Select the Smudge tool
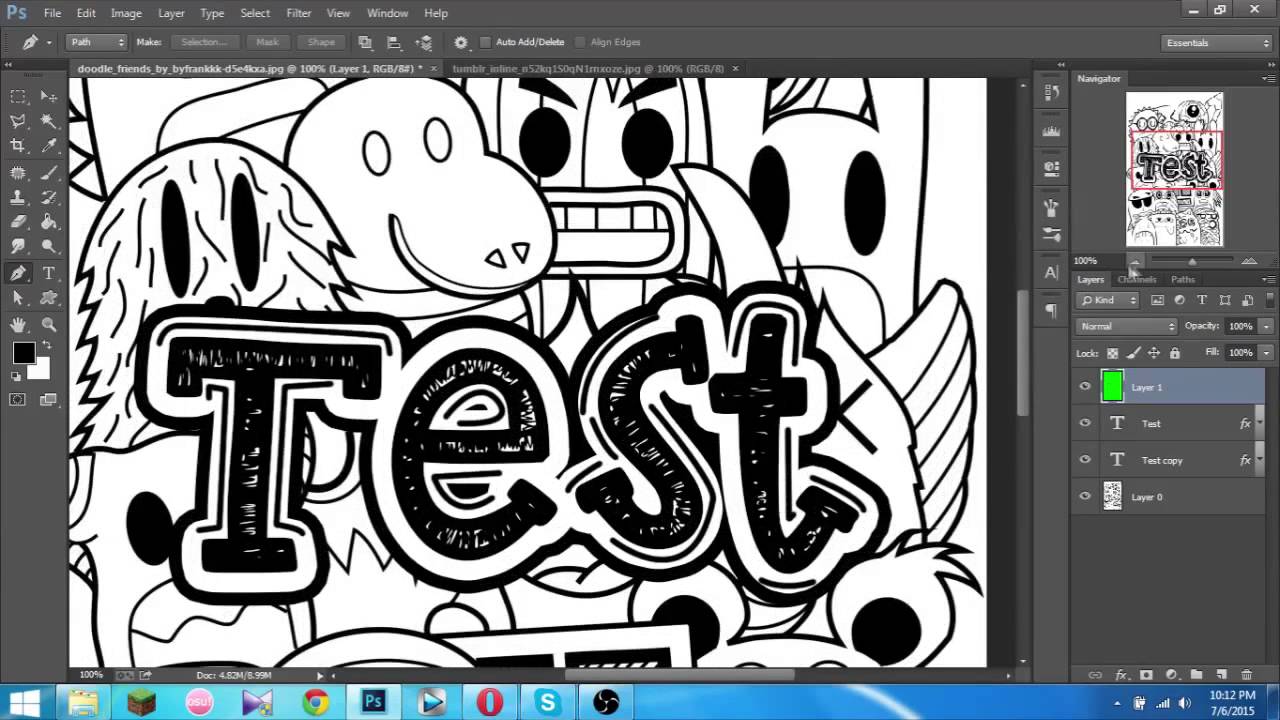 click(18, 247)
